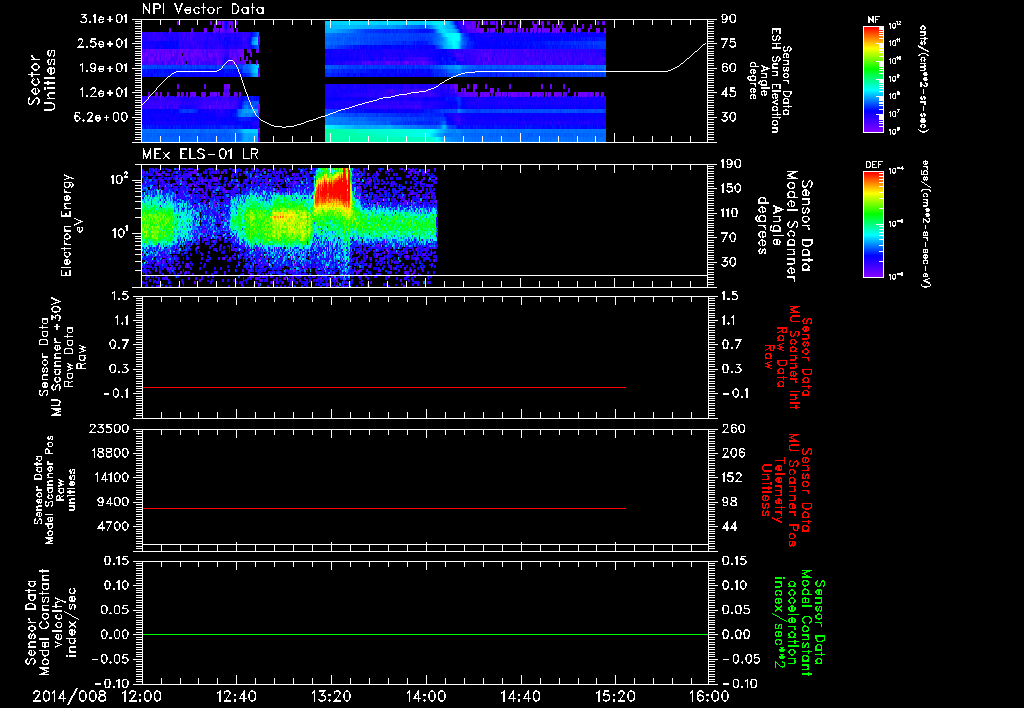Image resolution: width=1024 pixels, height=708 pixels.
Task: Click the '2.5e+01' sector tick label
Action: point(105,43)
